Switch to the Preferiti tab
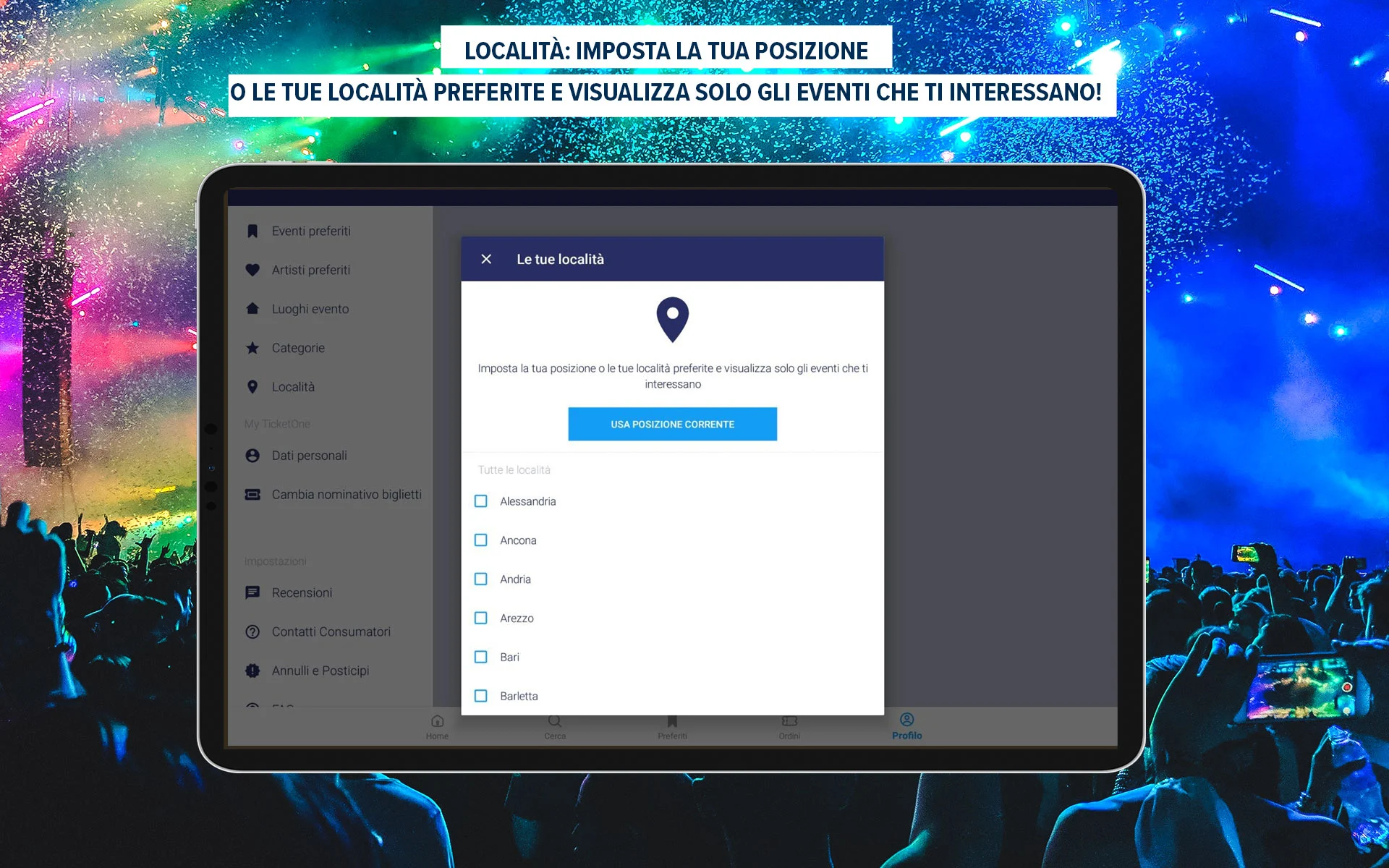 672,727
